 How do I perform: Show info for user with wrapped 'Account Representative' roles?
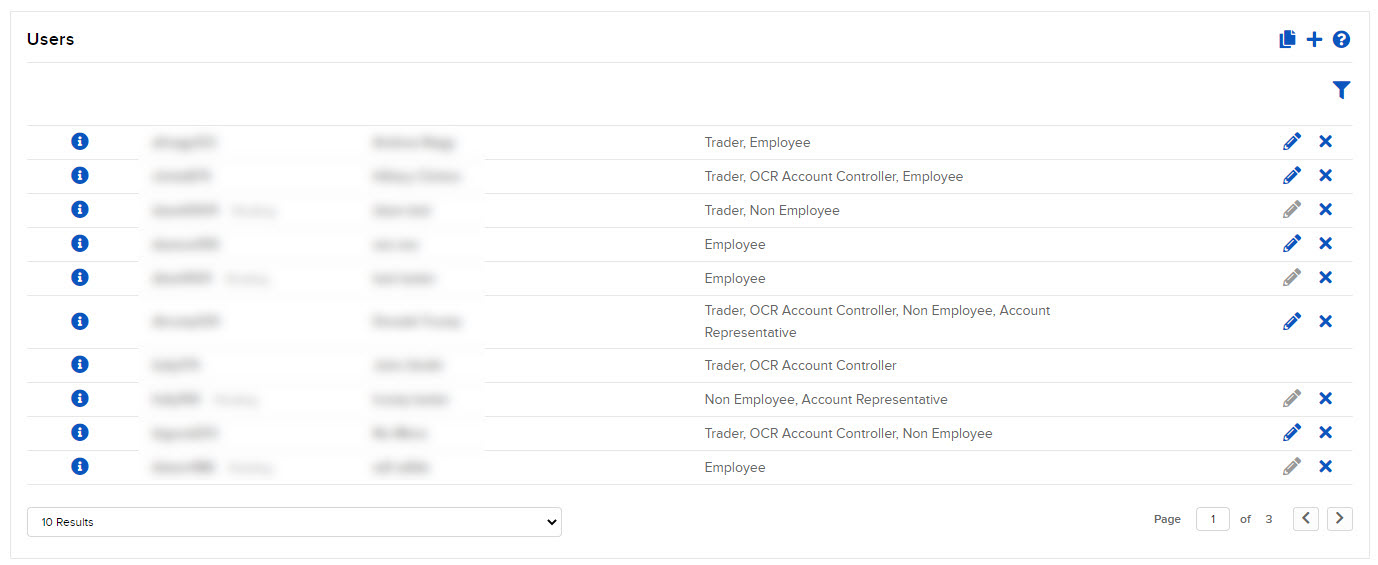[80, 321]
